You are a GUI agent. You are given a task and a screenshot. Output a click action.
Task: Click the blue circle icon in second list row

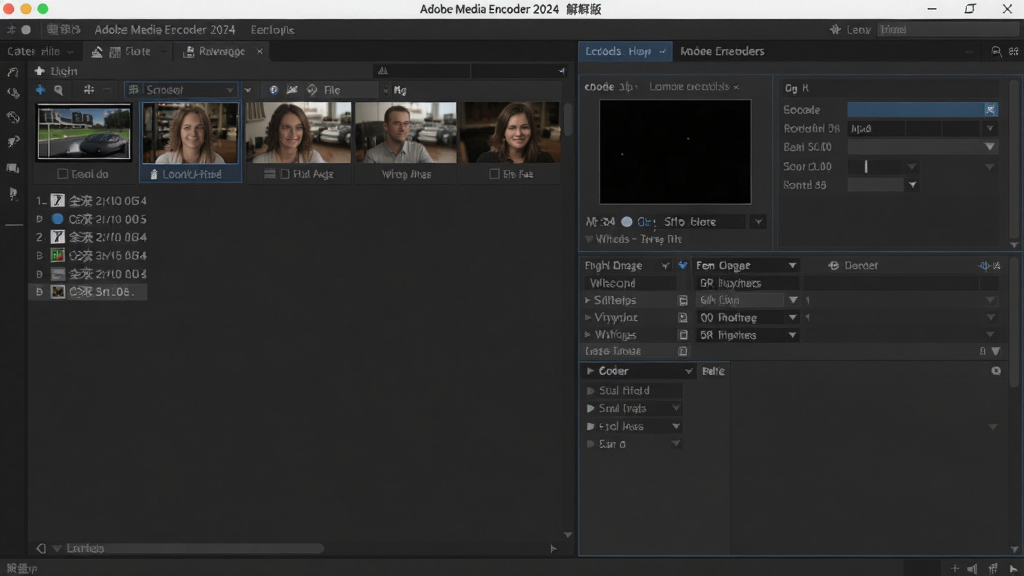point(57,219)
